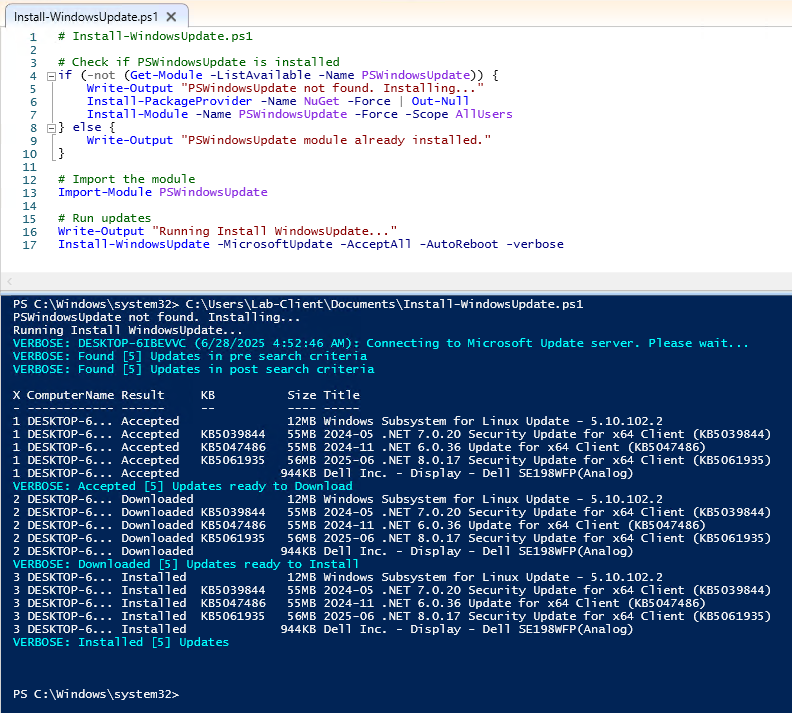Click console output 'PSWindowsUpdate not found. Installing...'

[157, 317]
